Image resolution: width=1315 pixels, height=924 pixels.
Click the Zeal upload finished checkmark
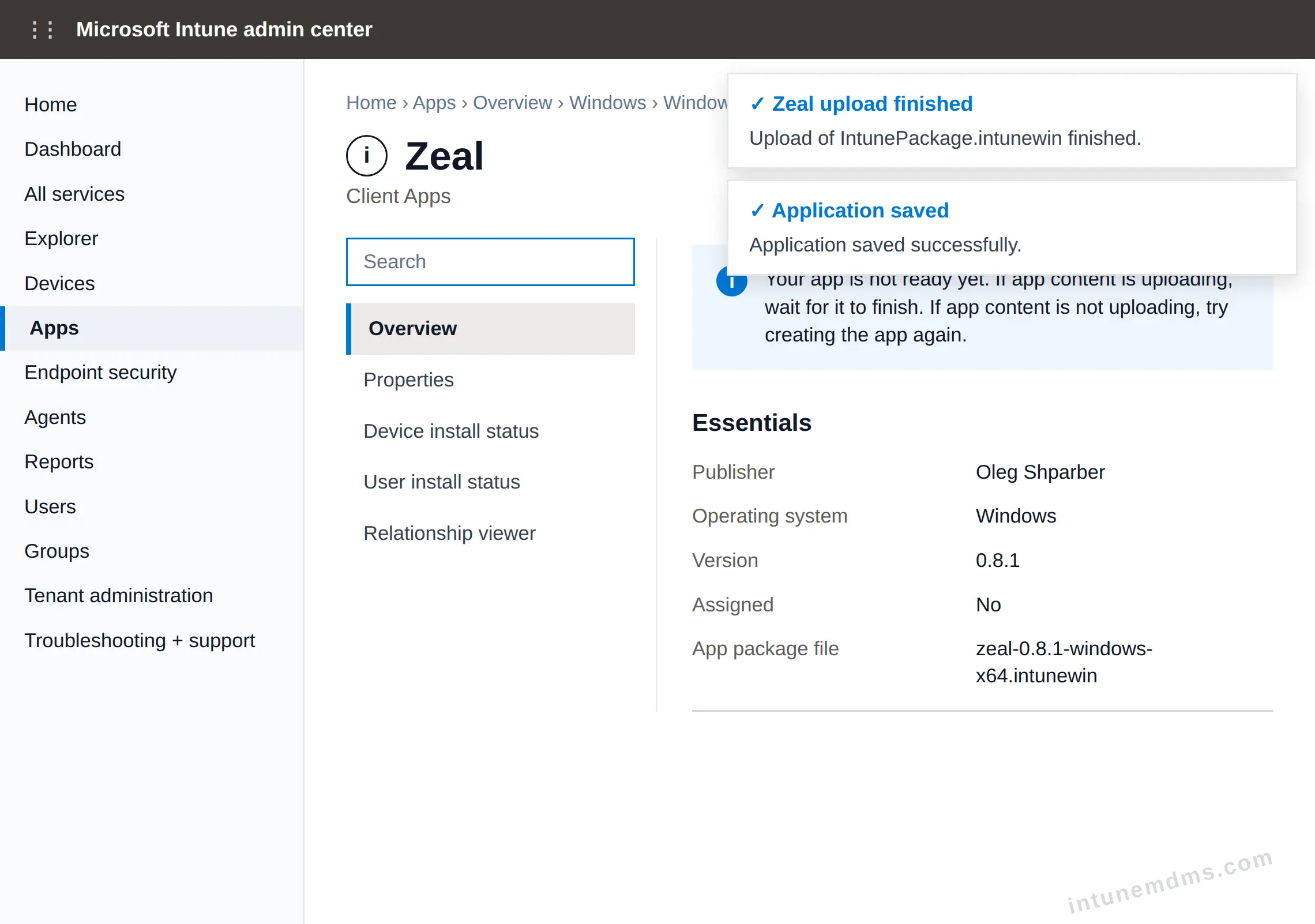(x=757, y=104)
